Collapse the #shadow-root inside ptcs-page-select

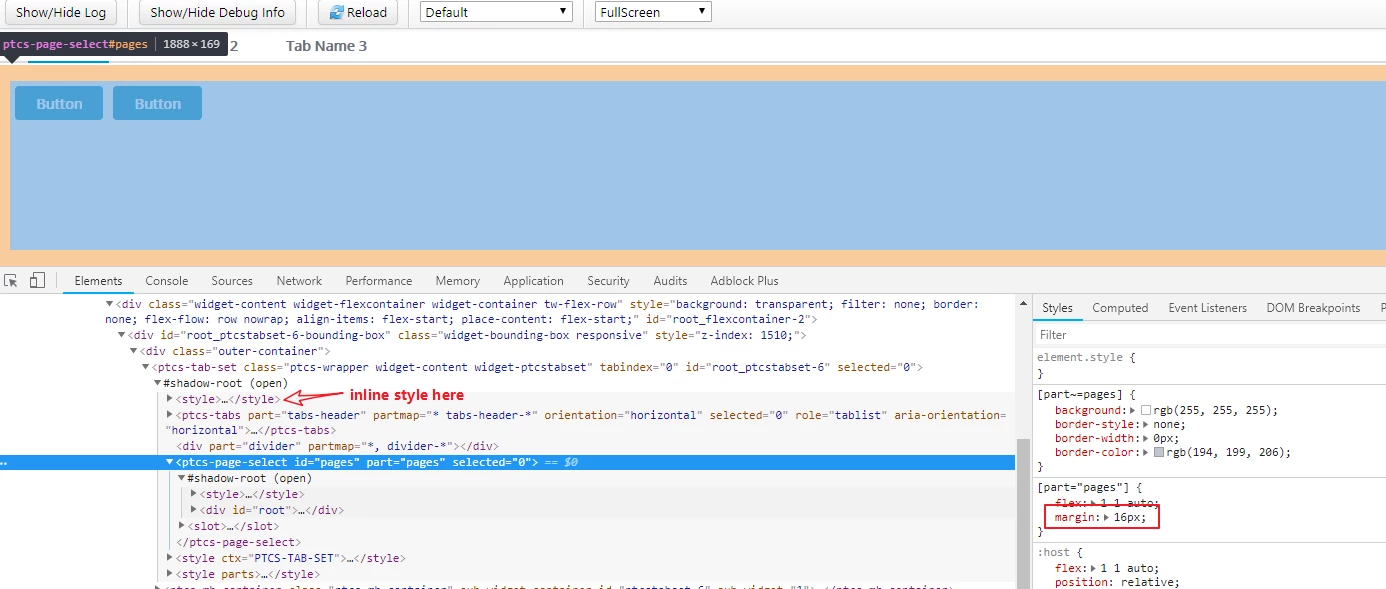coord(182,478)
